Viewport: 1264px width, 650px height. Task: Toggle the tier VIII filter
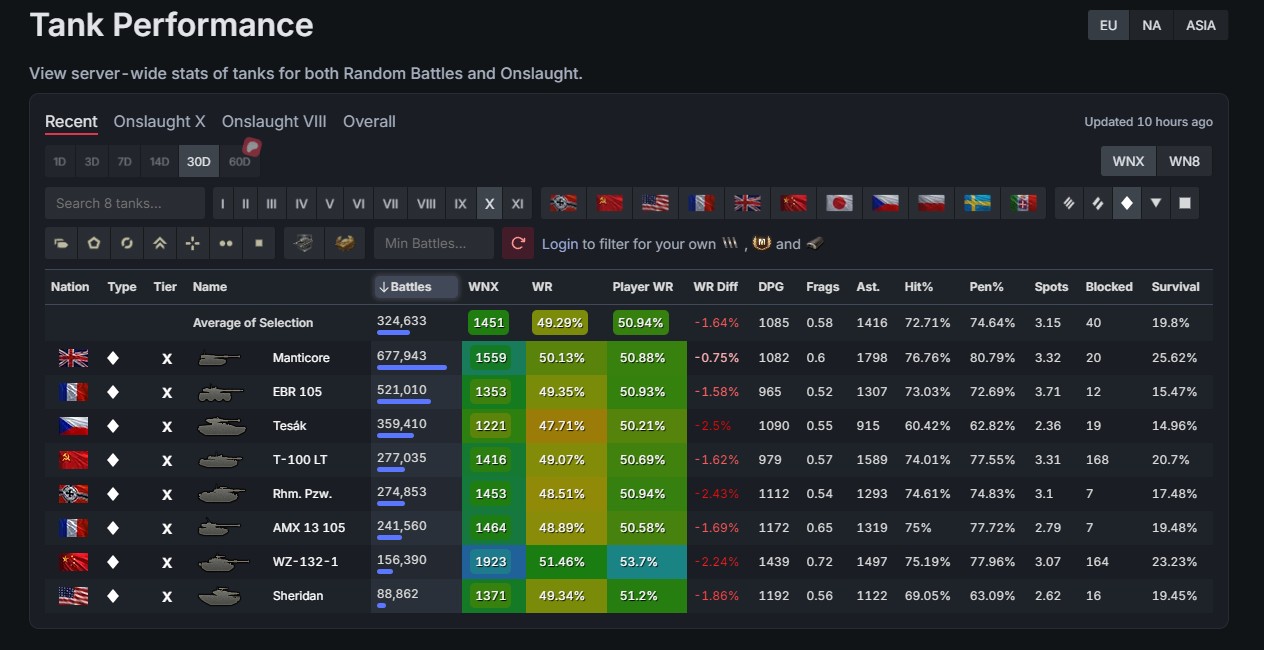[x=426, y=203]
